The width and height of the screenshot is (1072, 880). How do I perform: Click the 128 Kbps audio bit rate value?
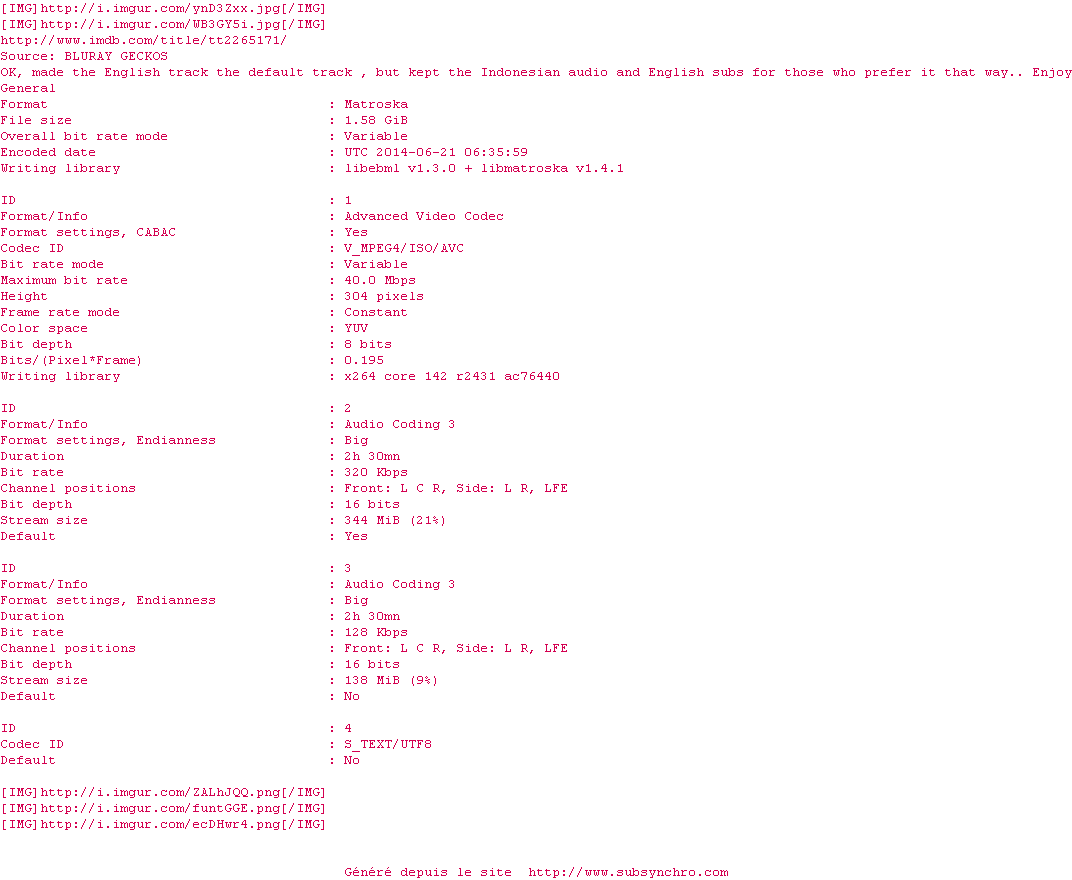376,632
